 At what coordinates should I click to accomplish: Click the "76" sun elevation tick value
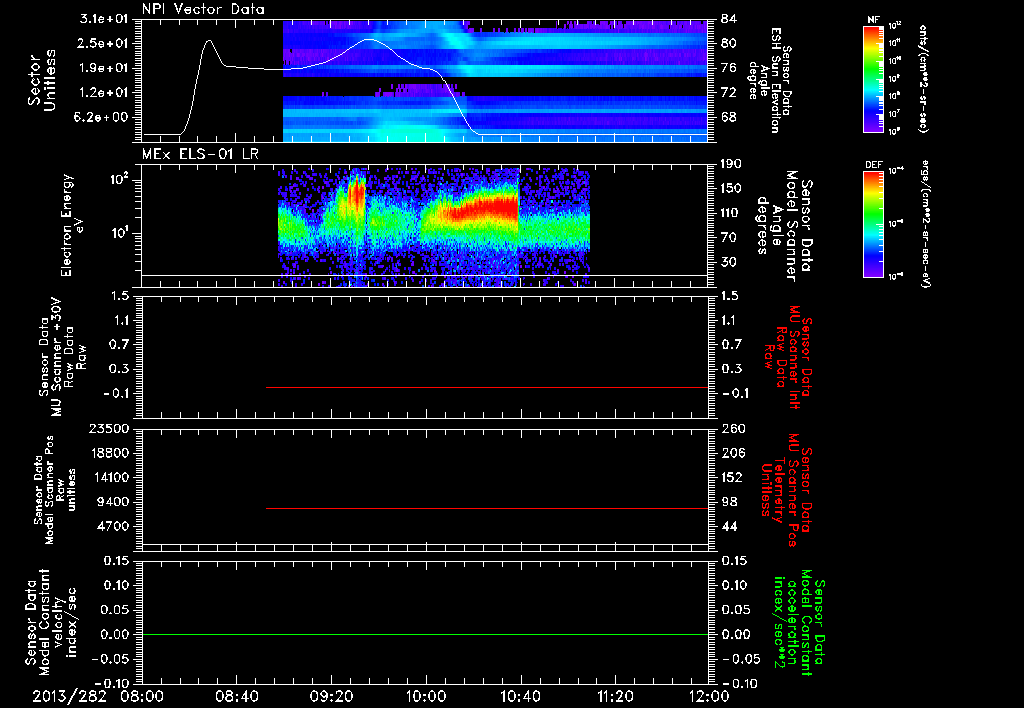click(x=729, y=68)
